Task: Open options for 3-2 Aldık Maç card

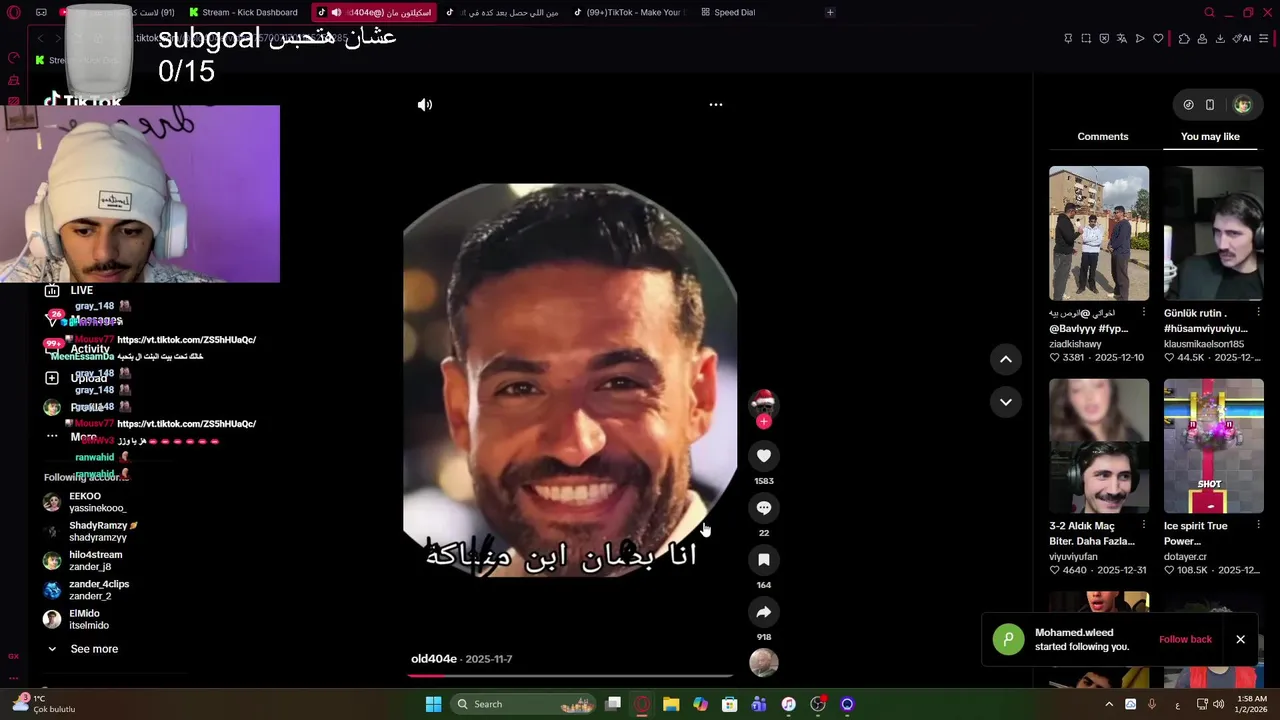Action: (x=1144, y=526)
